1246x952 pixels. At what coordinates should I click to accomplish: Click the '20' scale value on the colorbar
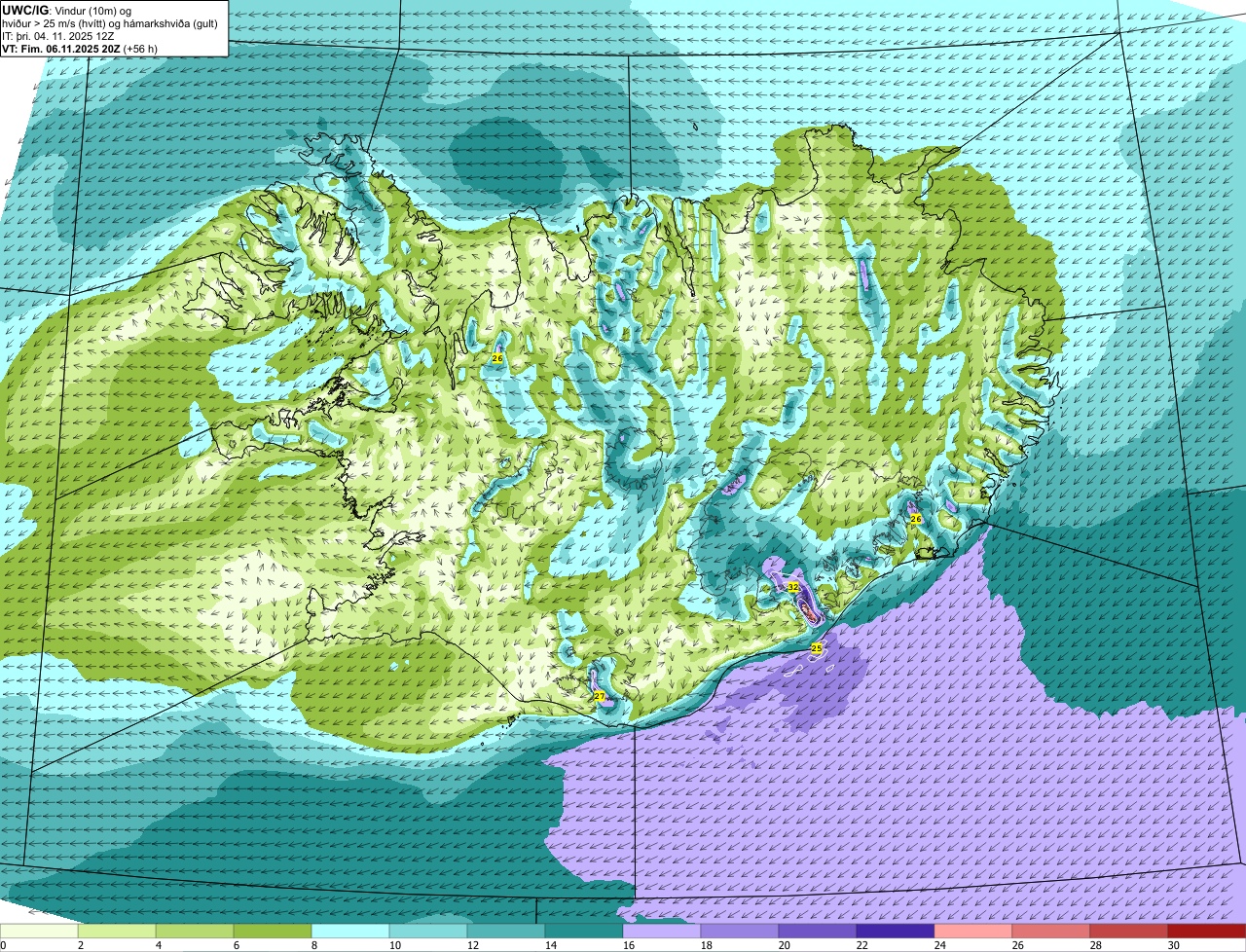click(x=785, y=945)
